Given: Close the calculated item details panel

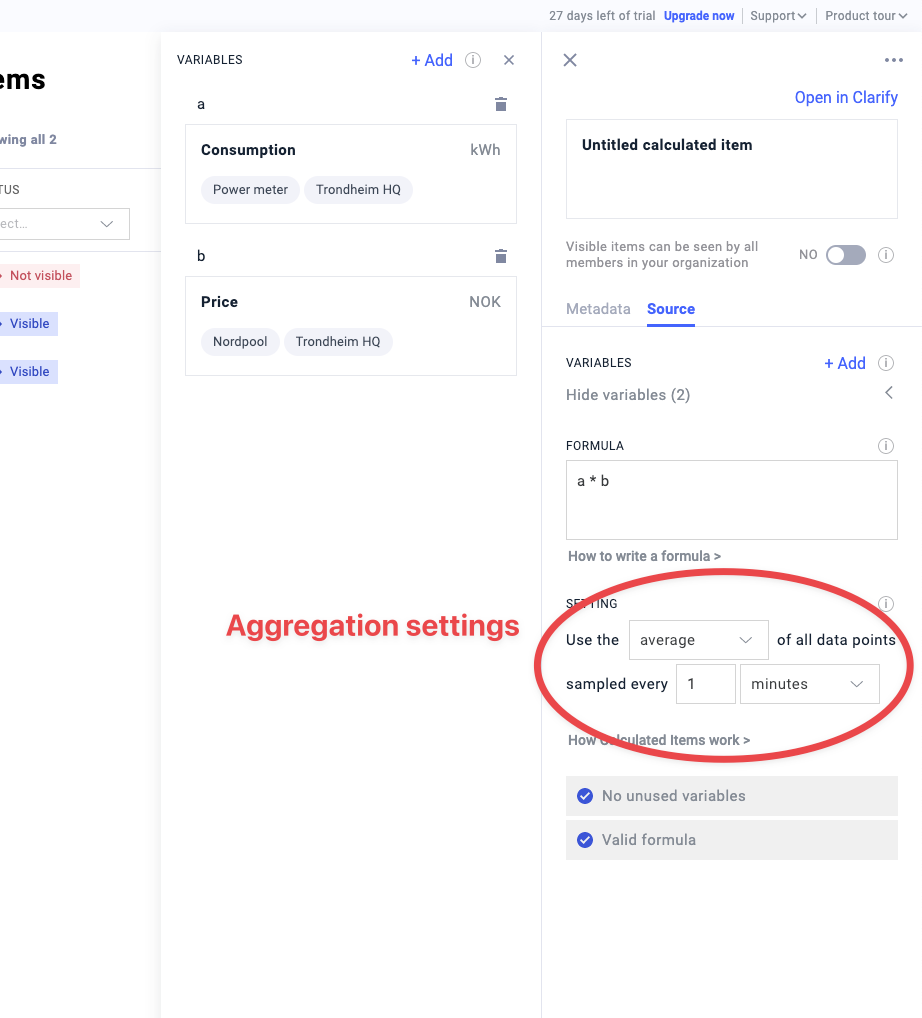Looking at the screenshot, I should 570,60.
